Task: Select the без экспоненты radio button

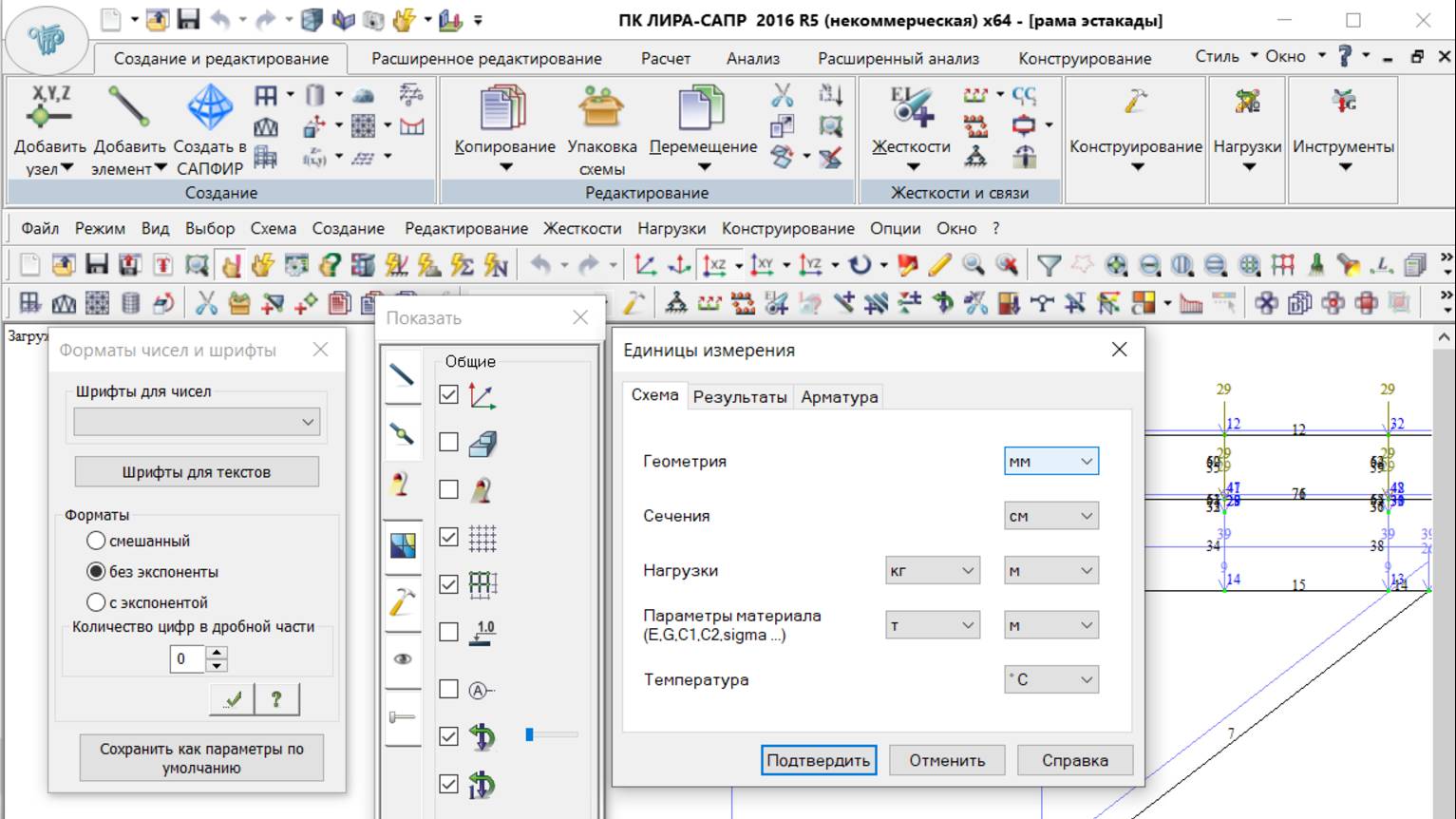Action: click(x=96, y=571)
